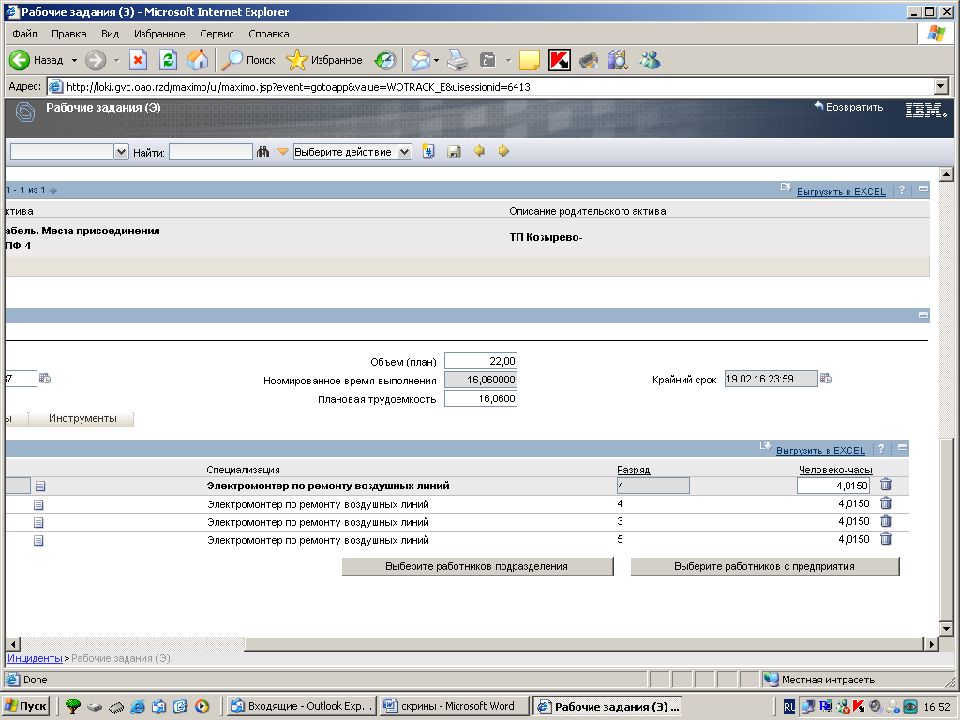Delete the labor row with разряд 3
Viewport: 960px width, 720px height.
pyautogui.click(x=885, y=521)
